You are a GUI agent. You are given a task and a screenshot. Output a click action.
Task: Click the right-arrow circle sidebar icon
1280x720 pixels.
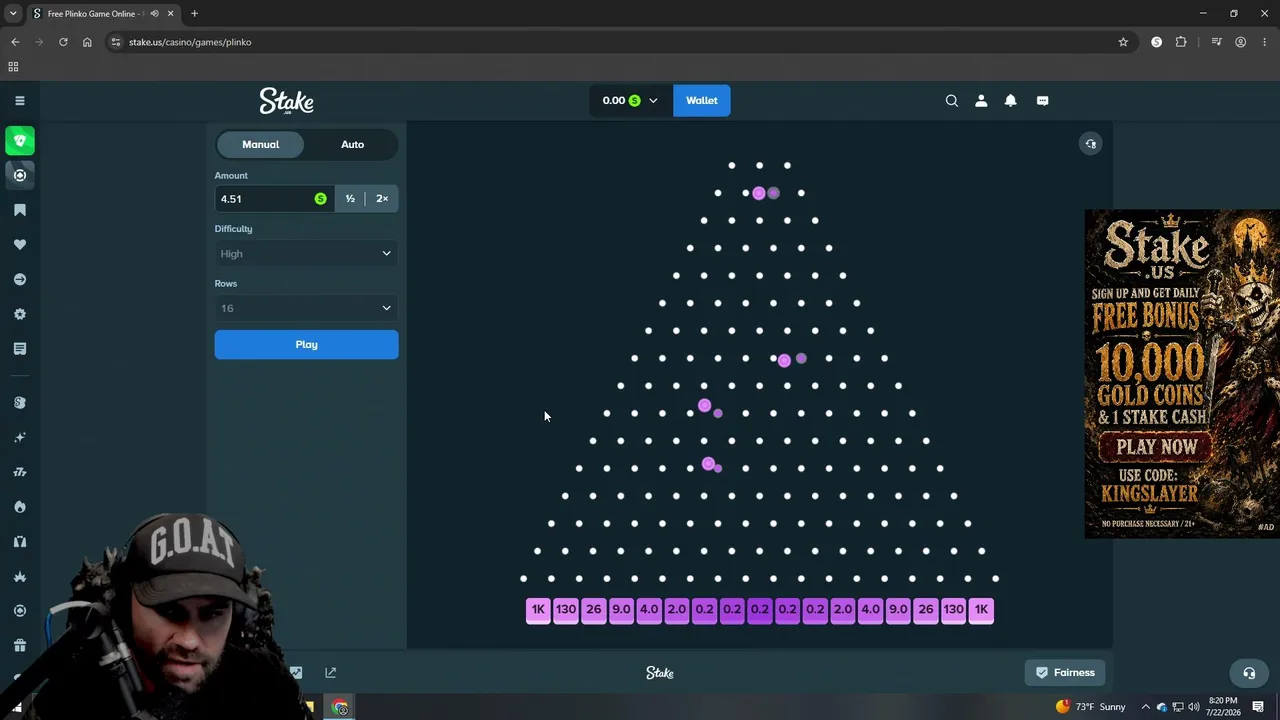[20, 279]
